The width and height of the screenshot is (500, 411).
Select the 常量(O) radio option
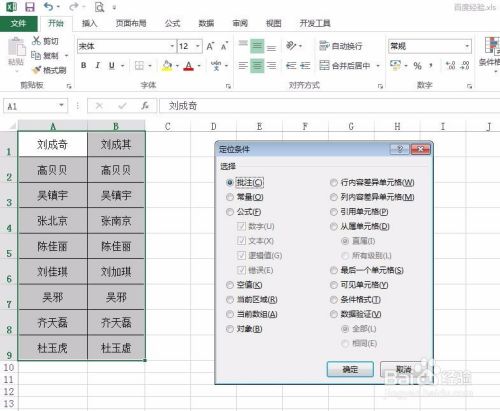[x=229, y=197]
